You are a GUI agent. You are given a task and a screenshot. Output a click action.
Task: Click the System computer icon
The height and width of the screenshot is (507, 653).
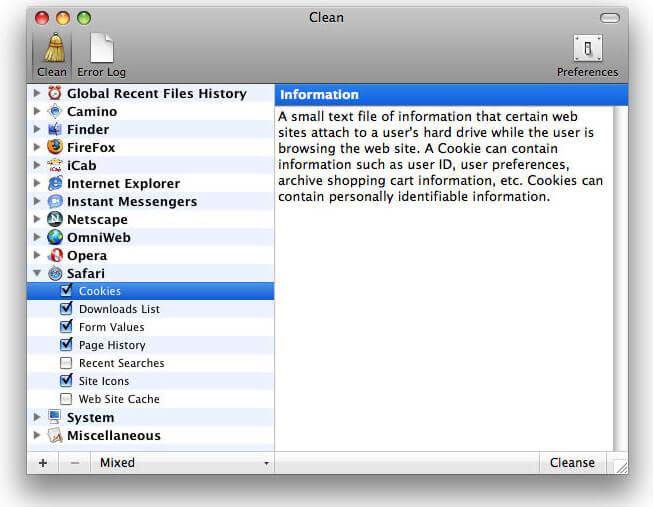pyautogui.click(x=55, y=417)
